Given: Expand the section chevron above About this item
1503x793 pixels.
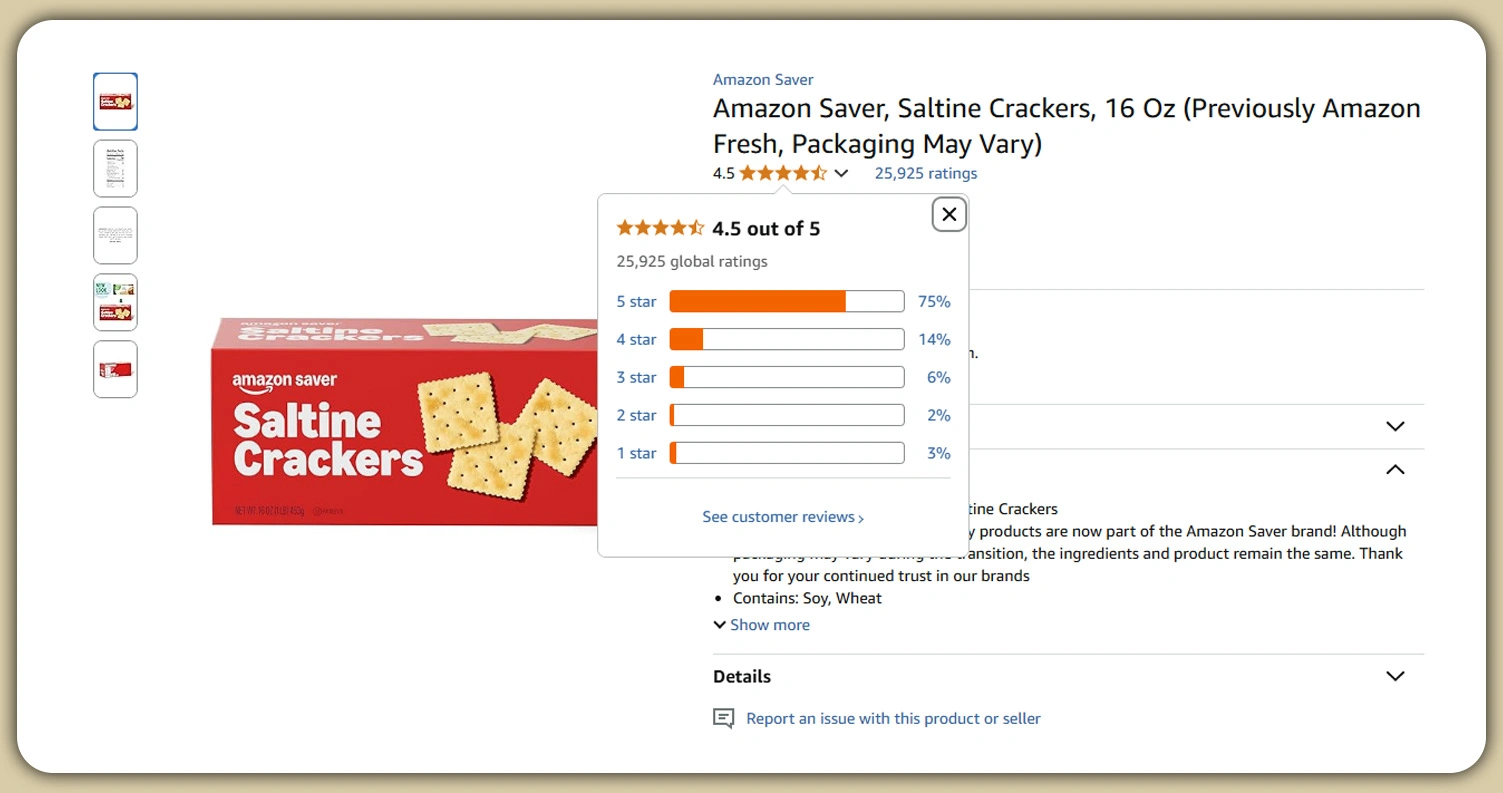Looking at the screenshot, I should pos(1396,425).
